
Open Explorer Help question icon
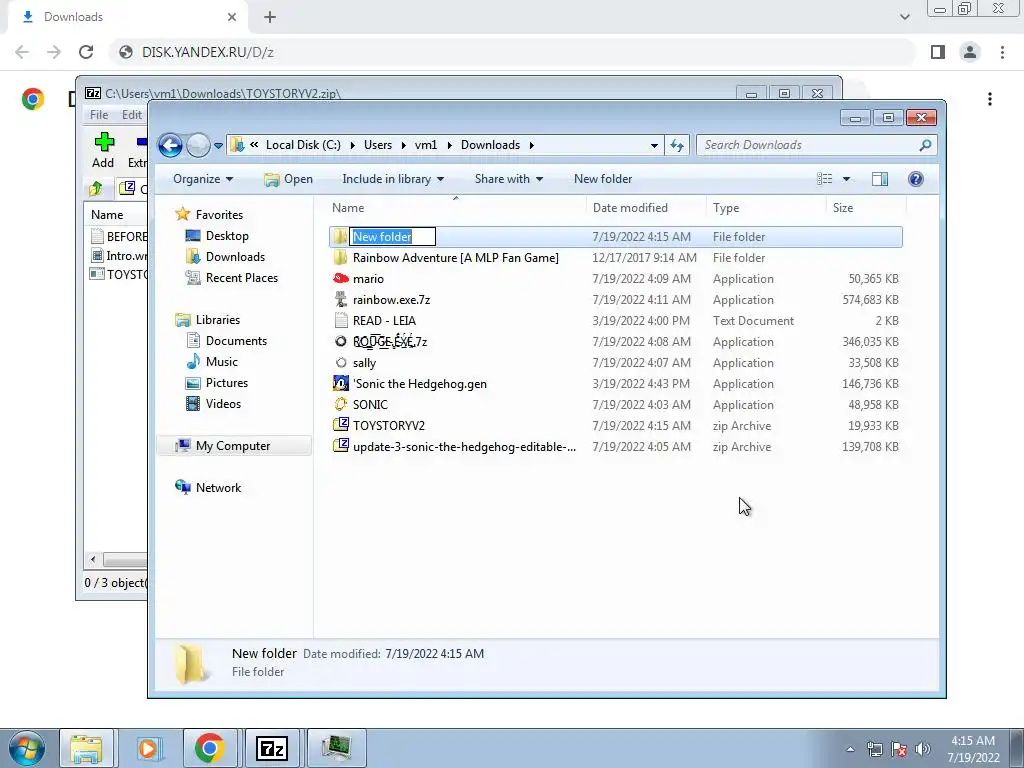click(x=916, y=179)
